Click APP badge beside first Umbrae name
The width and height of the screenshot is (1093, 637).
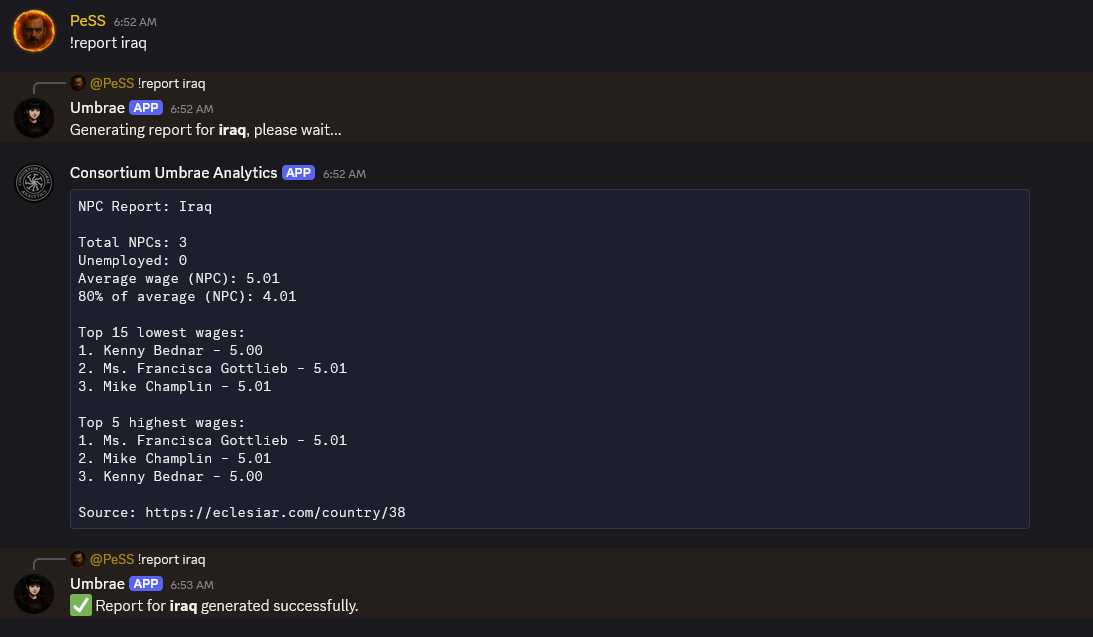(146, 108)
